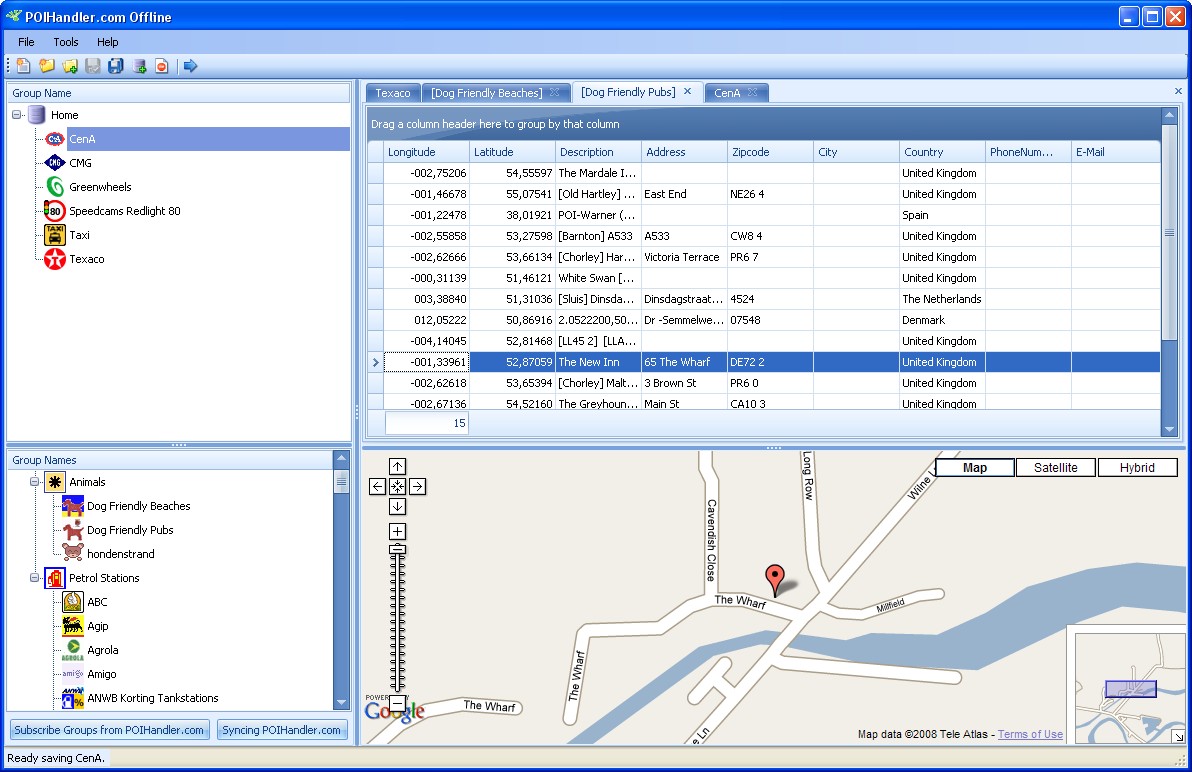Click the current row indicator arrow
Viewport: 1192px width, 772px height.
pyautogui.click(x=376, y=362)
